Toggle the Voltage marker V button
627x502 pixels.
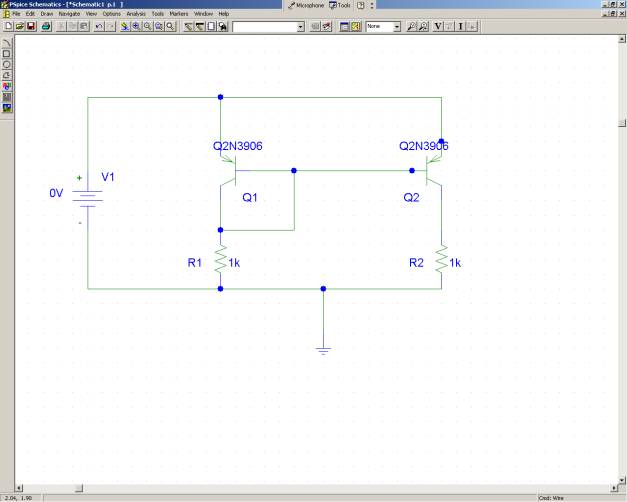tap(439, 25)
